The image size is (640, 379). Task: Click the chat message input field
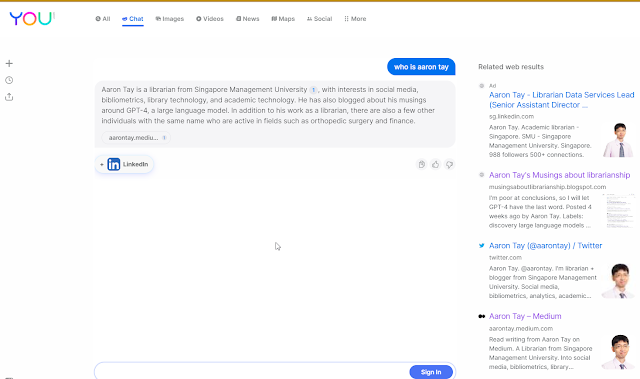(252, 372)
